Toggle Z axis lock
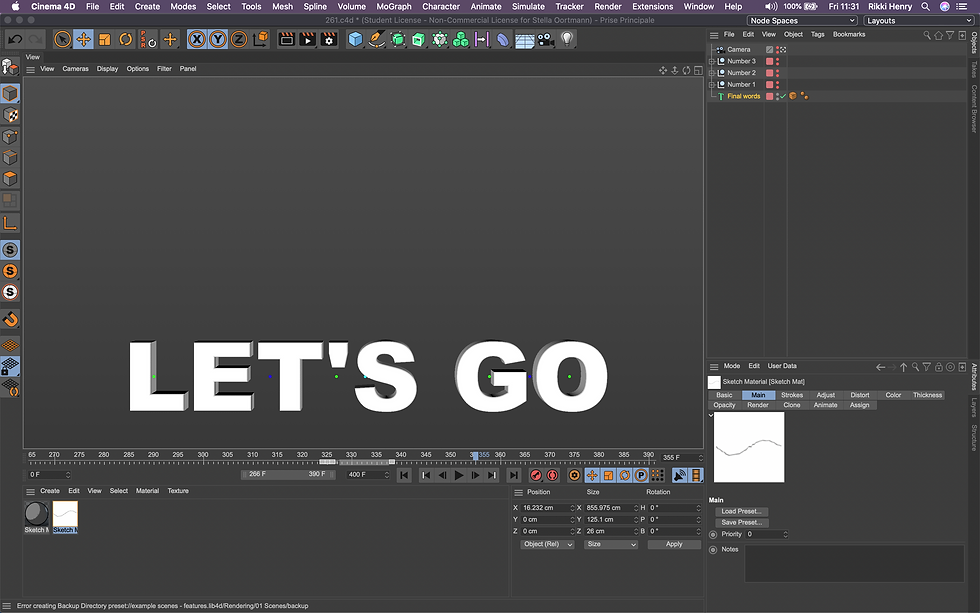The image size is (980, 613). 239,39
